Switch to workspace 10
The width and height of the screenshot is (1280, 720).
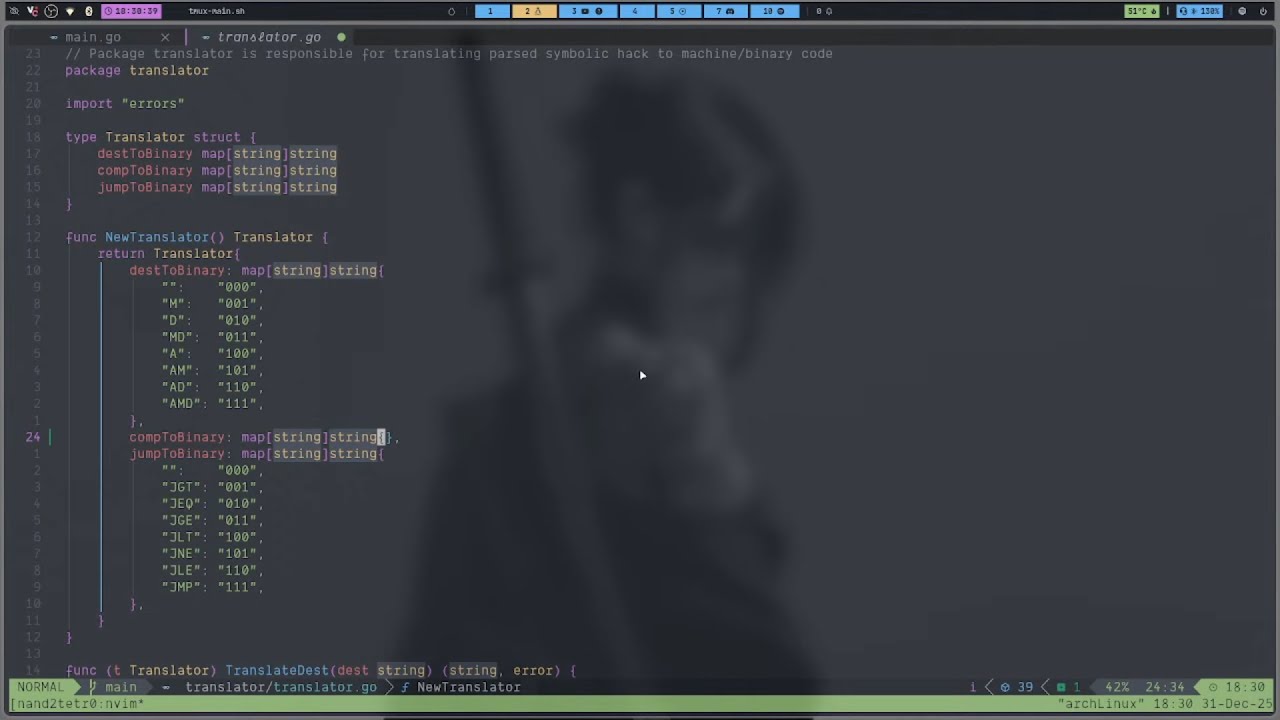774,11
